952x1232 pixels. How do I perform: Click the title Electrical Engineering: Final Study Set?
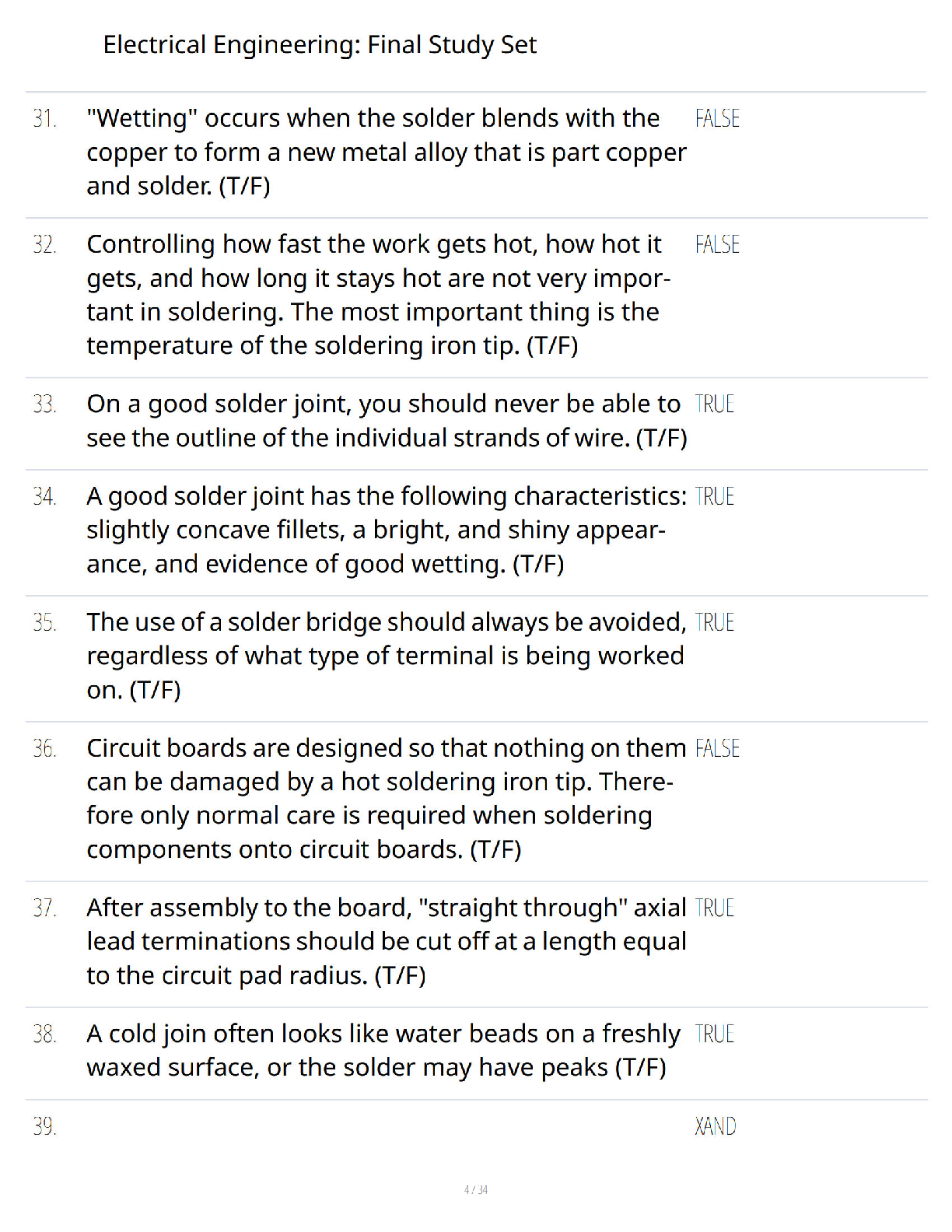[x=320, y=45]
